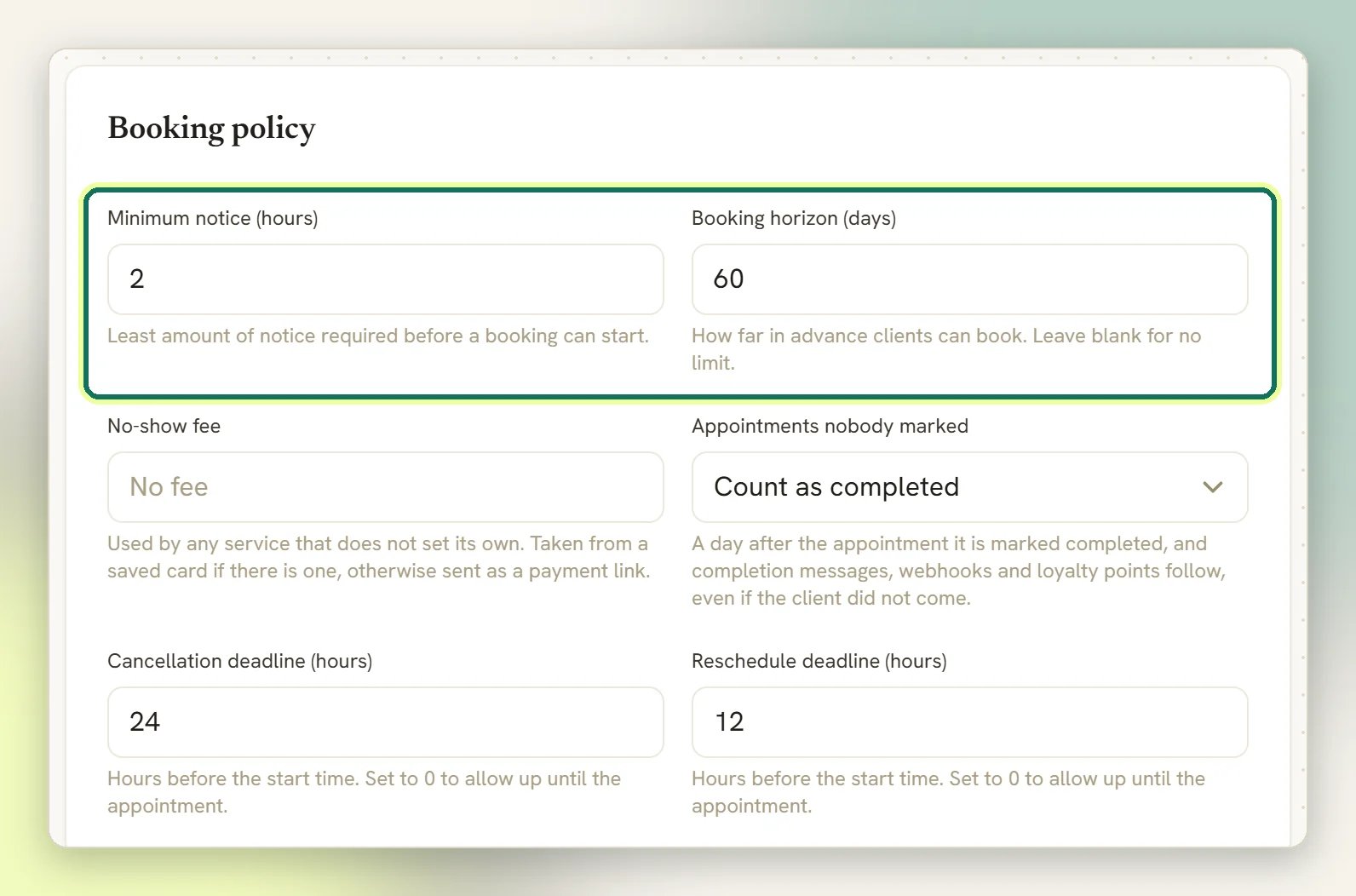This screenshot has width=1356, height=896.
Task: Click the Booking horizon (days) label
Action: click(x=794, y=218)
